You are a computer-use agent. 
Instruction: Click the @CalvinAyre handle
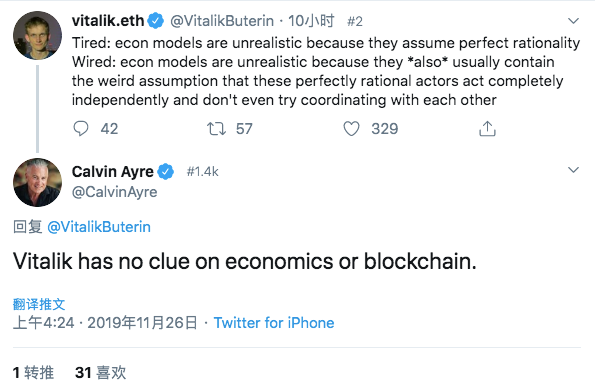tap(115, 192)
